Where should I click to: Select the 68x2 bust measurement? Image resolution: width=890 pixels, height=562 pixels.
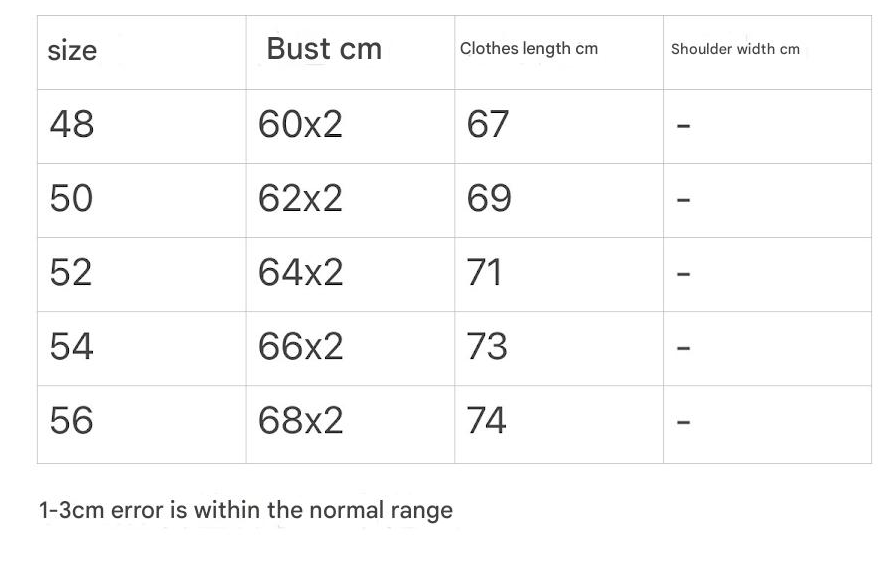tap(300, 420)
